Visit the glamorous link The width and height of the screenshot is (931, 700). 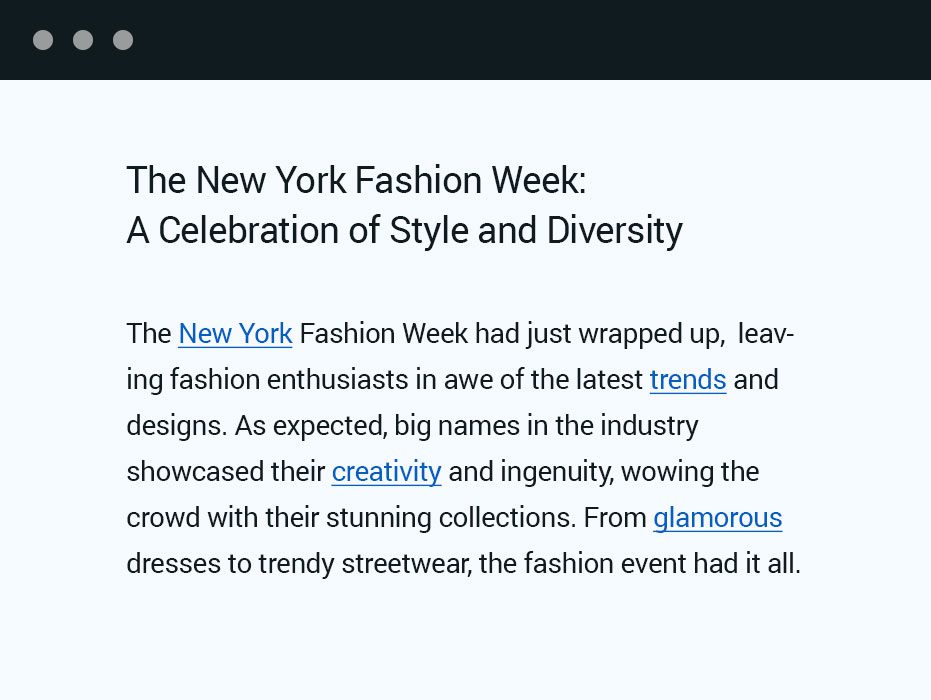tap(717, 518)
